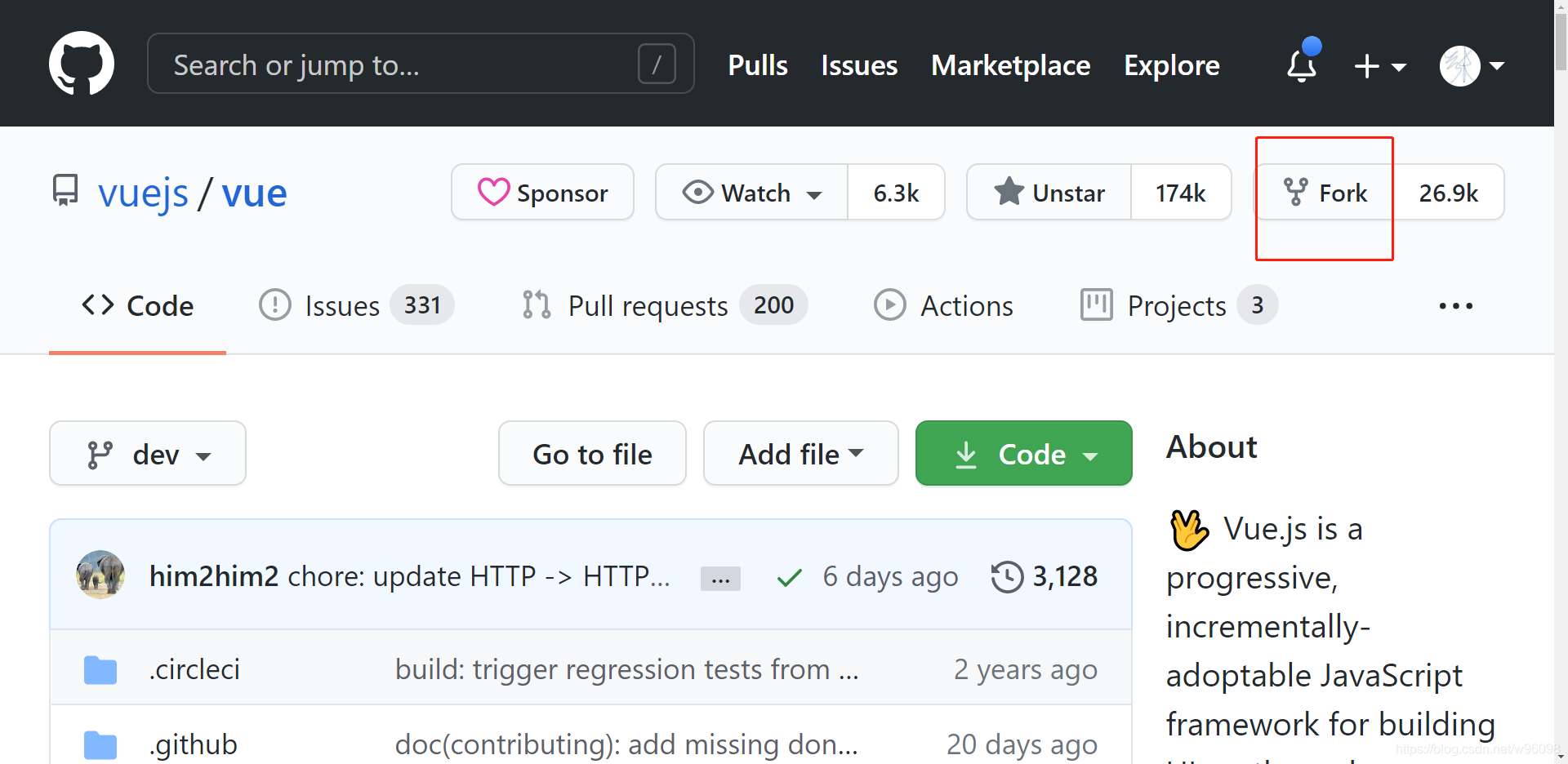
Task: Open GitHub home via Octocat logo
Action: (82, 64)
